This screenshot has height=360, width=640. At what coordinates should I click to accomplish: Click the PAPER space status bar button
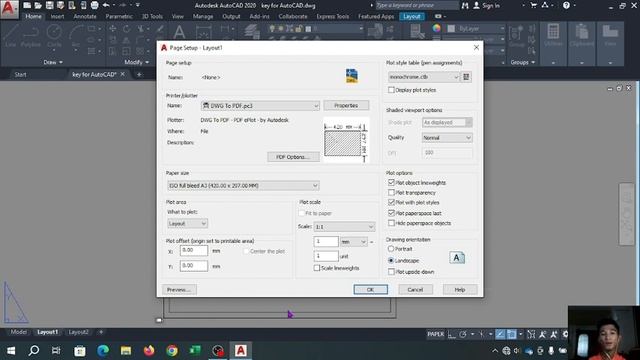click(x=435, y=334)
